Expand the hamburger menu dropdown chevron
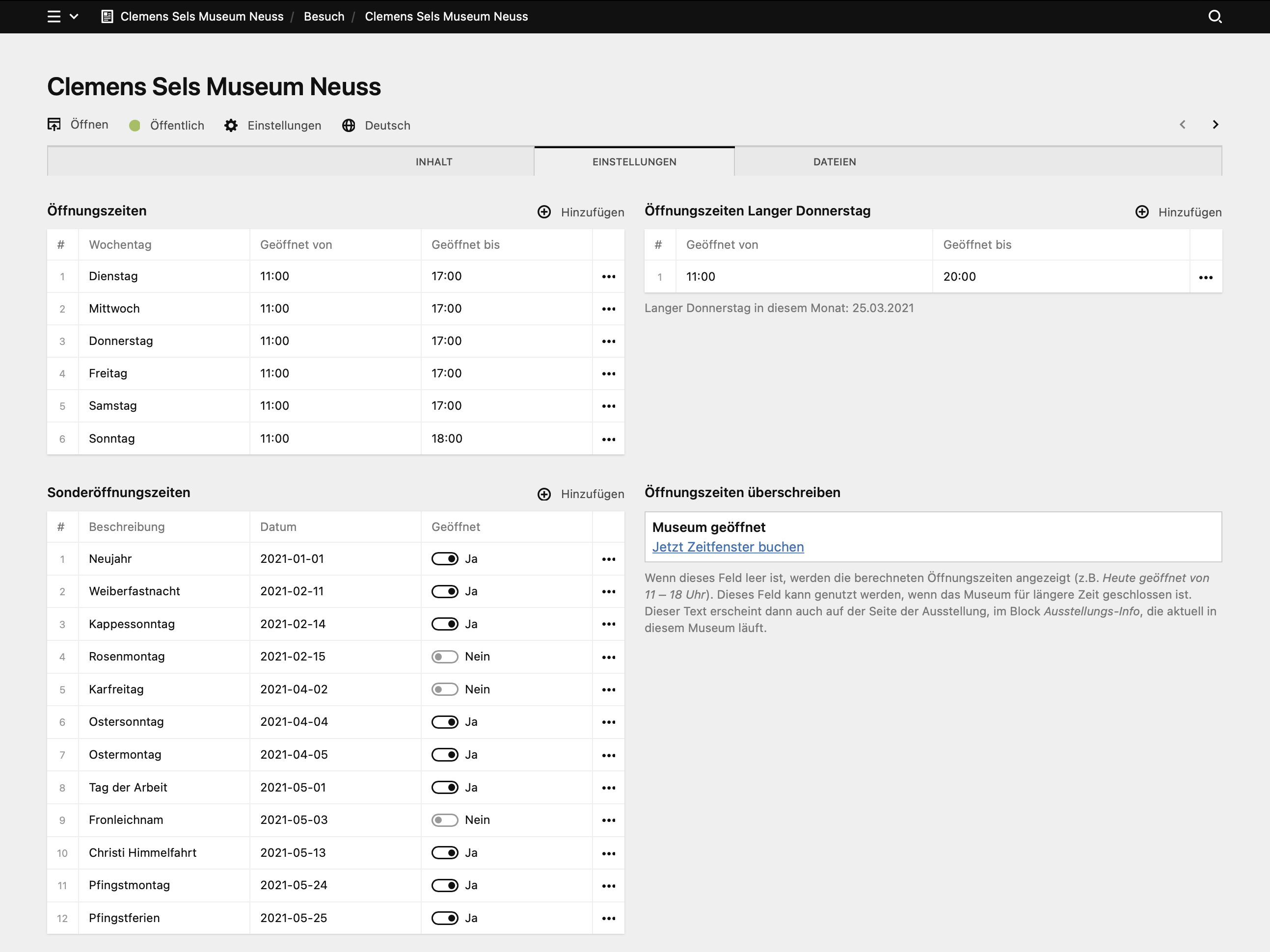The image size is (1270, 952). coord(74,16)
